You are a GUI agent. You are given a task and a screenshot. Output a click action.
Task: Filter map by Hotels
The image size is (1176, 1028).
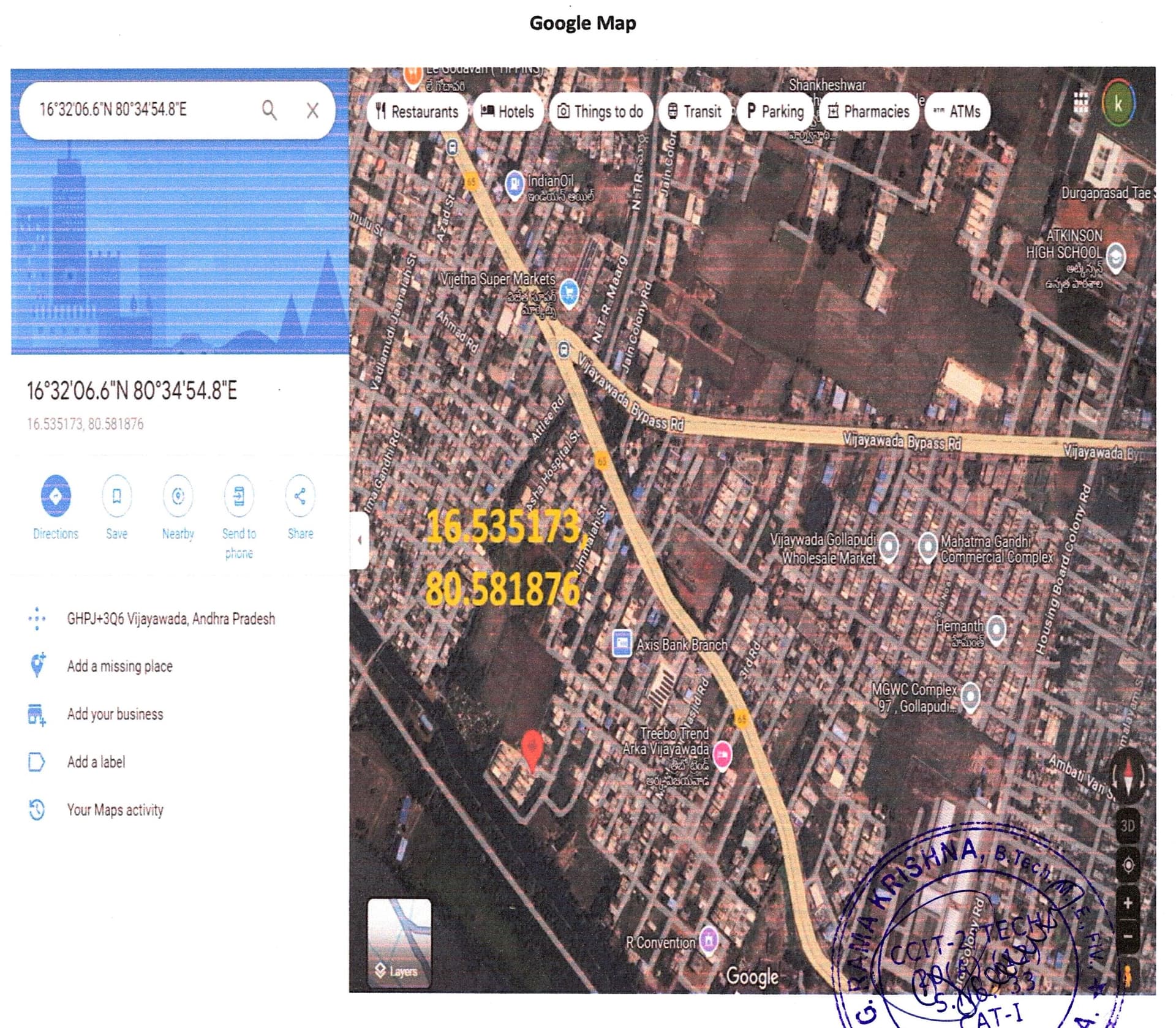(x=508, y=111)
